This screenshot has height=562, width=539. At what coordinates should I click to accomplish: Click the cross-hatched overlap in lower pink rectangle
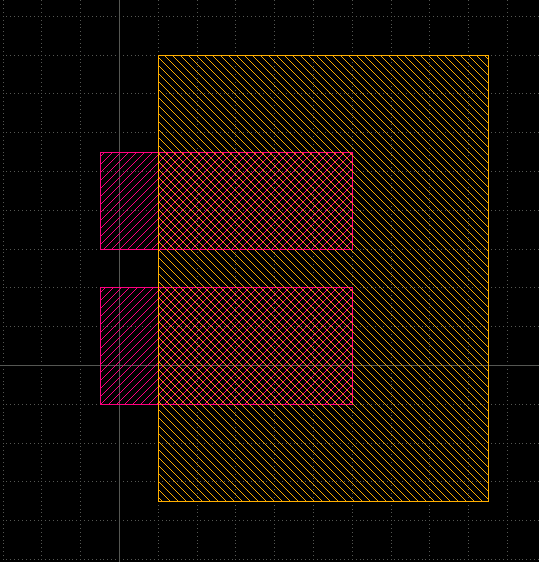click(256, 346)
